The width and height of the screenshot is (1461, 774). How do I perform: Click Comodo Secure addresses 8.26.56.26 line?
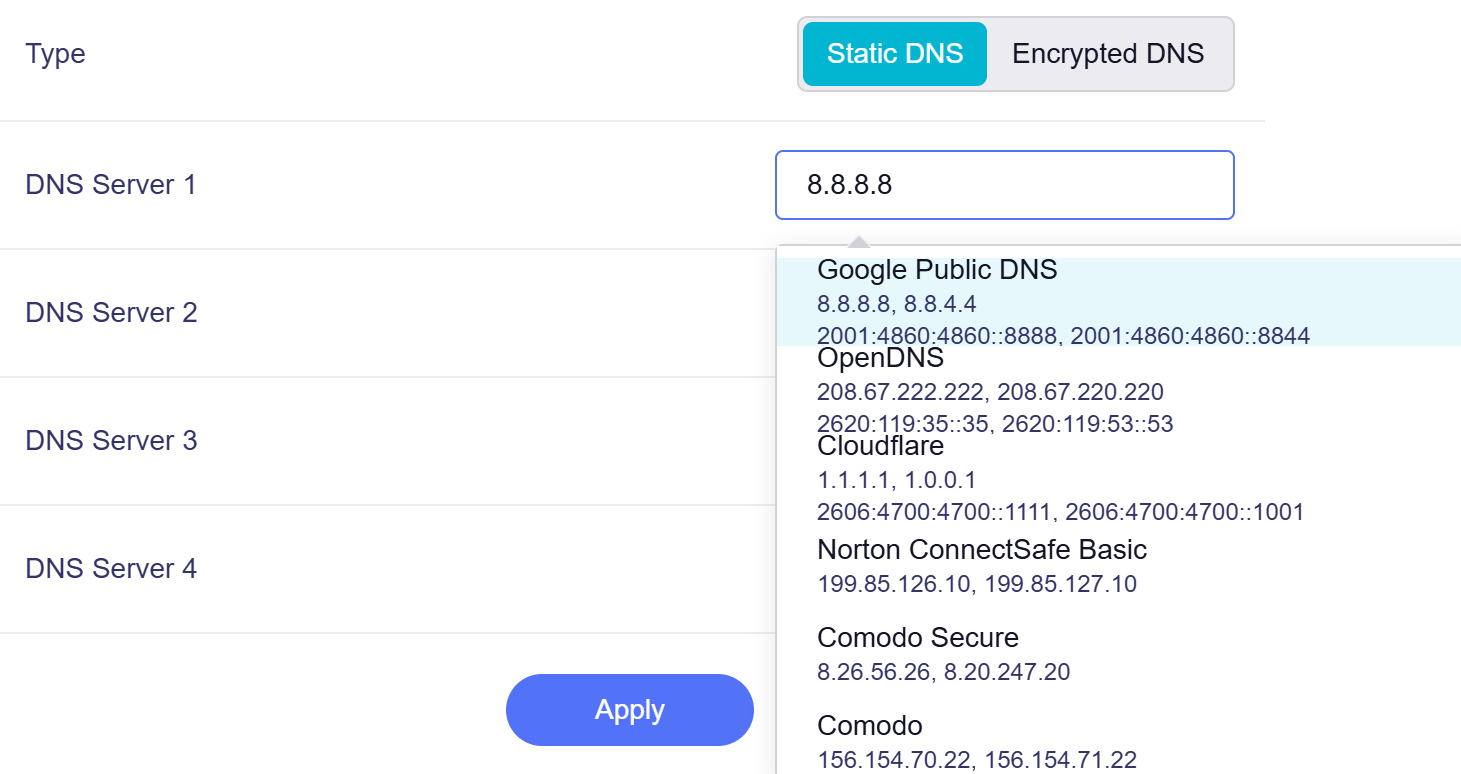(943, 672)
